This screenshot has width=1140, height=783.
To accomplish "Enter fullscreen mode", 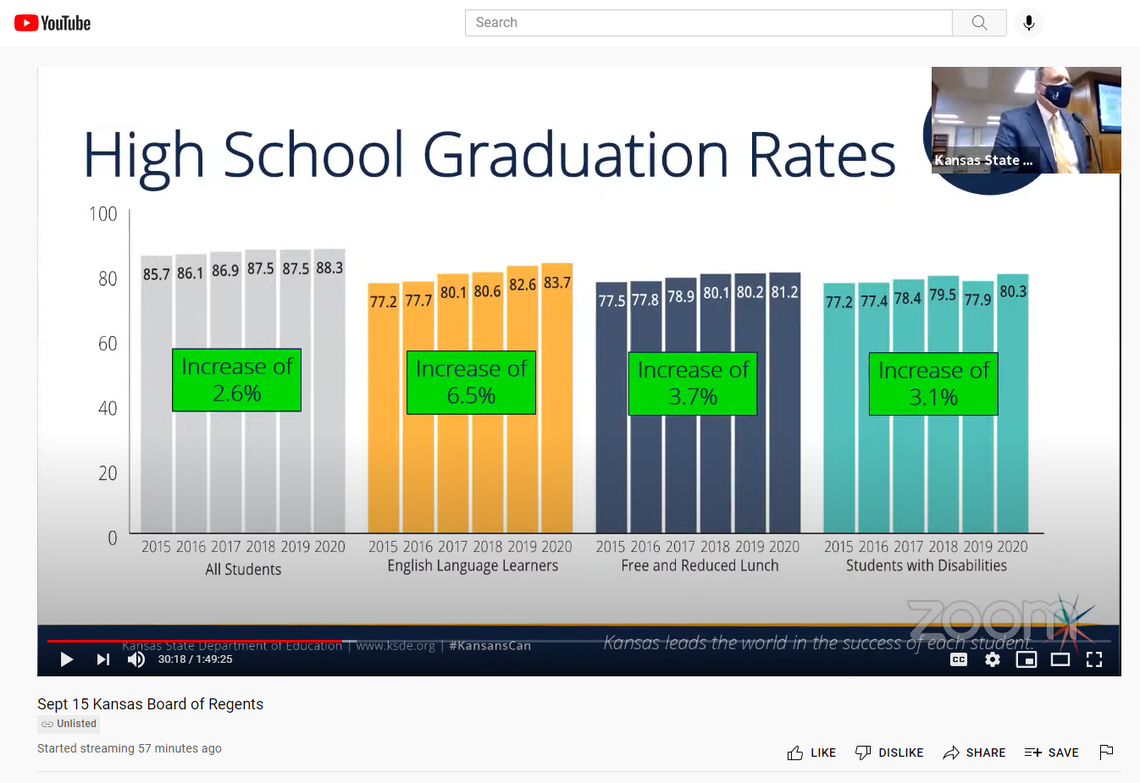I will pyautogui.click(x=1094, y=660).
